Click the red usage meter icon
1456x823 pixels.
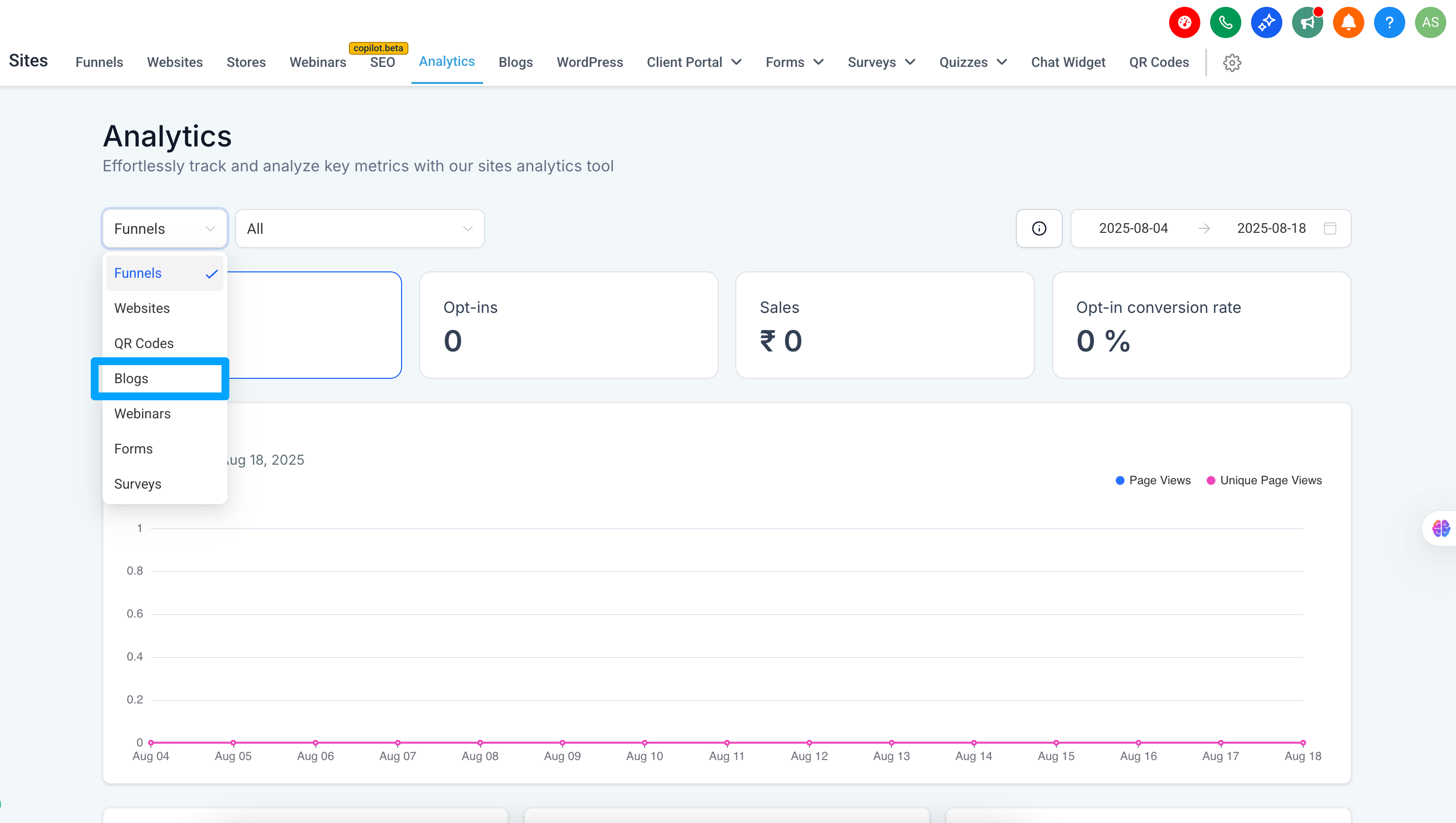pos(1184,22)
